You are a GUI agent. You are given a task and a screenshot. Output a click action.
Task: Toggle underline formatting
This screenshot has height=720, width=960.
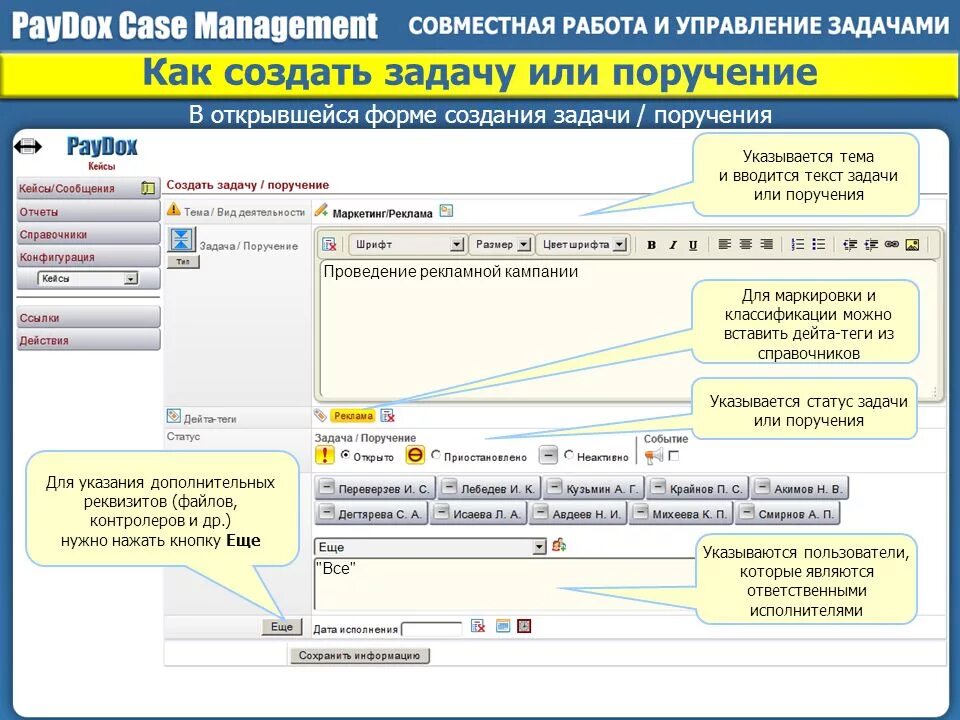[x=693, y=245]
